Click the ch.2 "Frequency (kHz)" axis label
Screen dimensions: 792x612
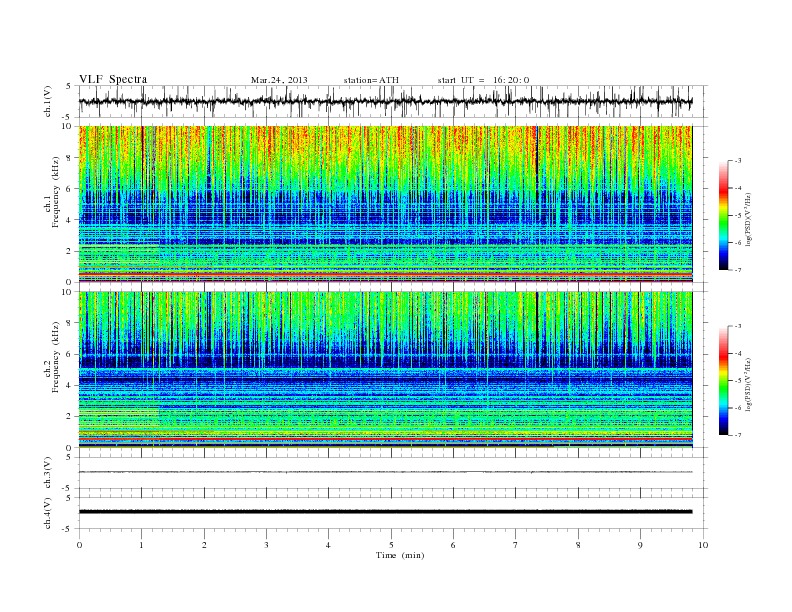[56, 357]
